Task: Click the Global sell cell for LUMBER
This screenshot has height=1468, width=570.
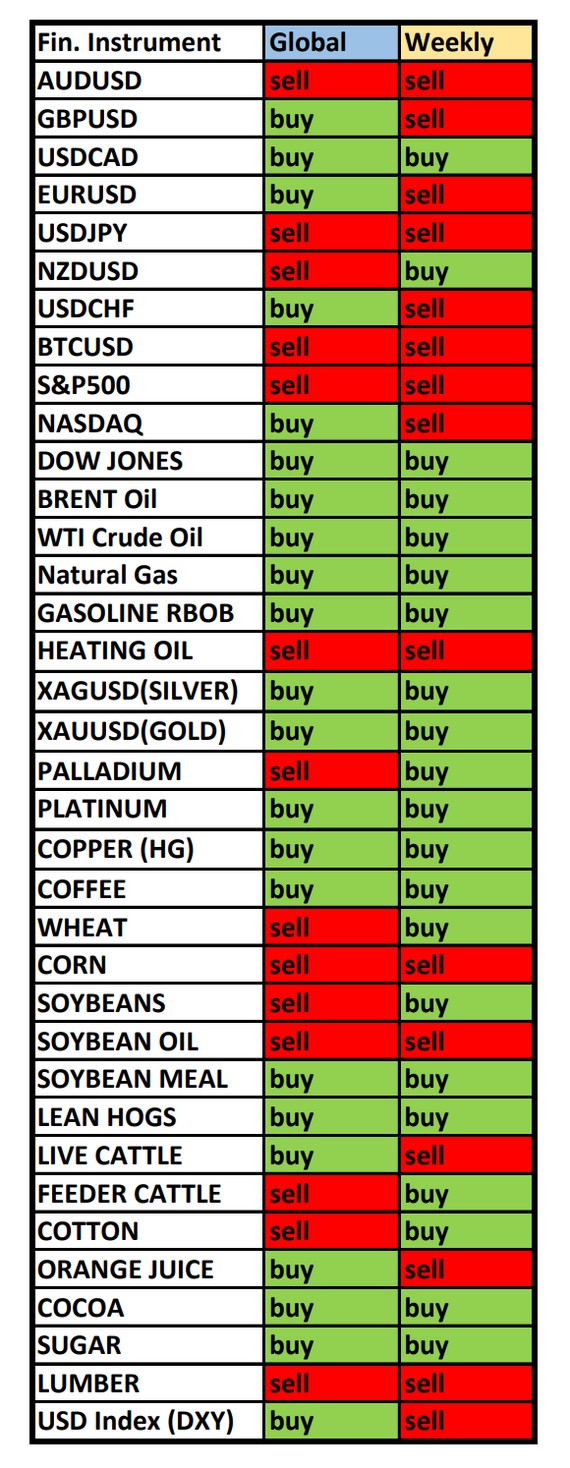Action: [332, 1383]
